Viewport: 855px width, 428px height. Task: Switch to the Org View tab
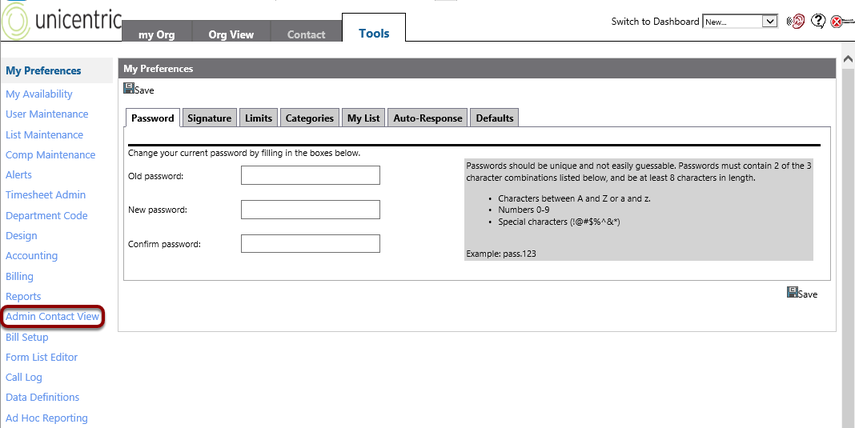[231, 34]
